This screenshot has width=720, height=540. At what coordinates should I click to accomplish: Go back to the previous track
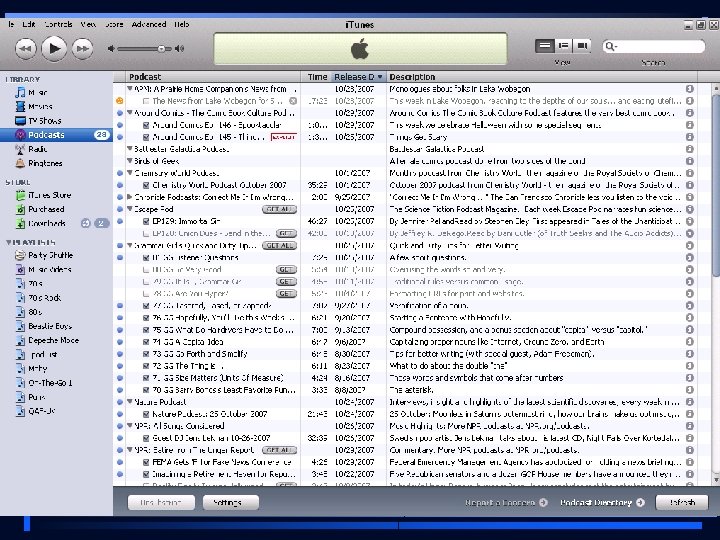(x=25, y=47)
